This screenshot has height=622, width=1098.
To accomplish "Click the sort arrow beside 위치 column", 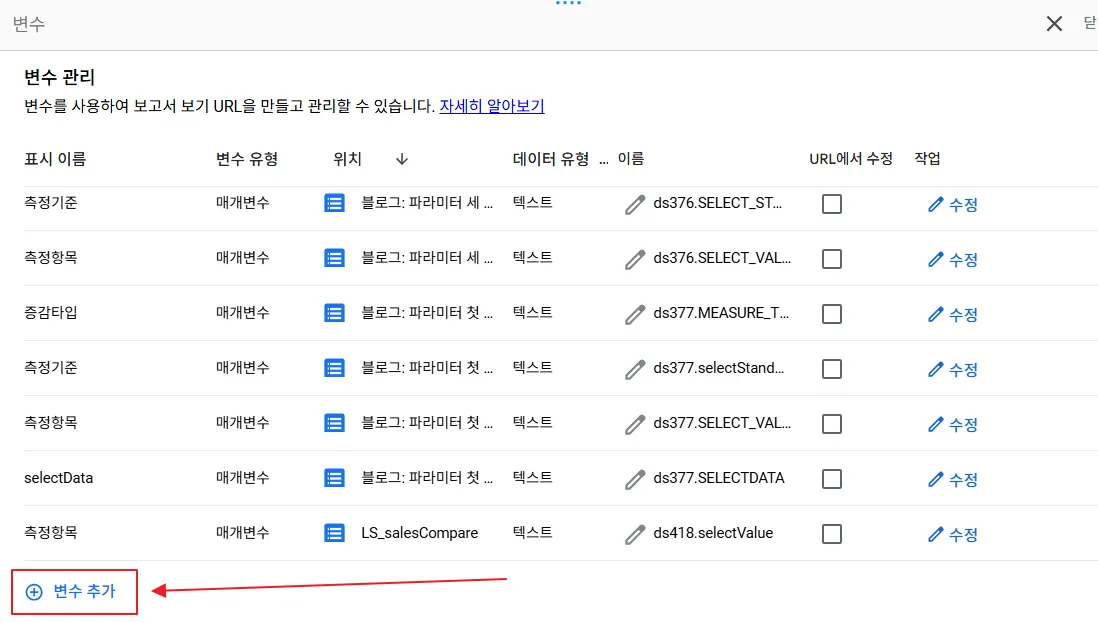I will 402,159.
